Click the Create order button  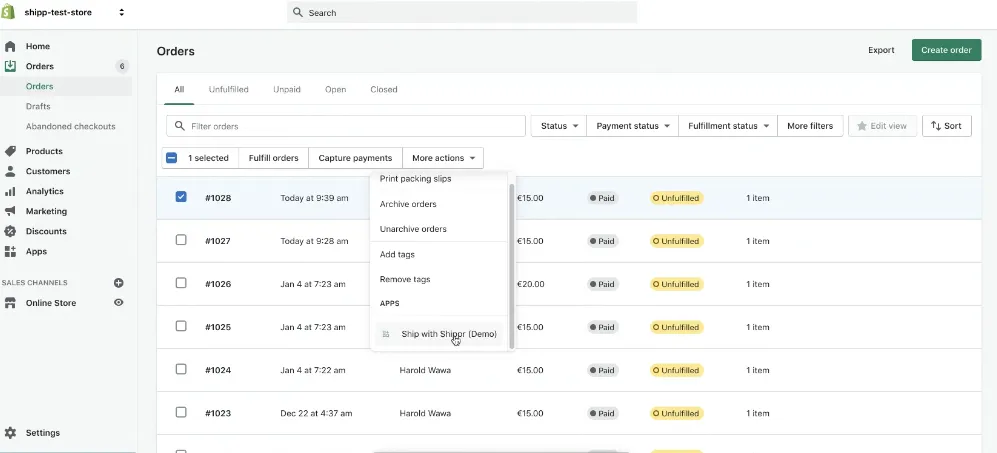tap(946, 50)
